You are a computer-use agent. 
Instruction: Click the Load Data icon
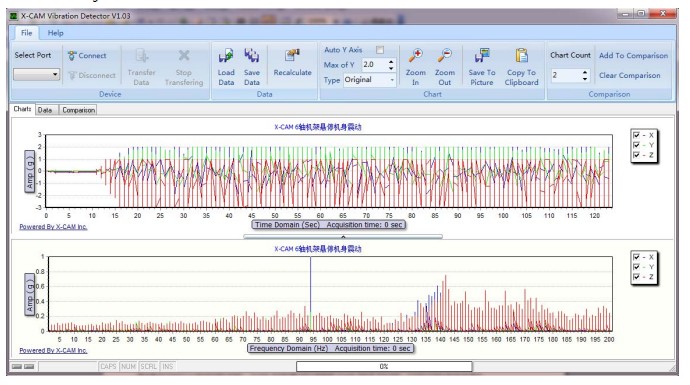coord(226,56)
